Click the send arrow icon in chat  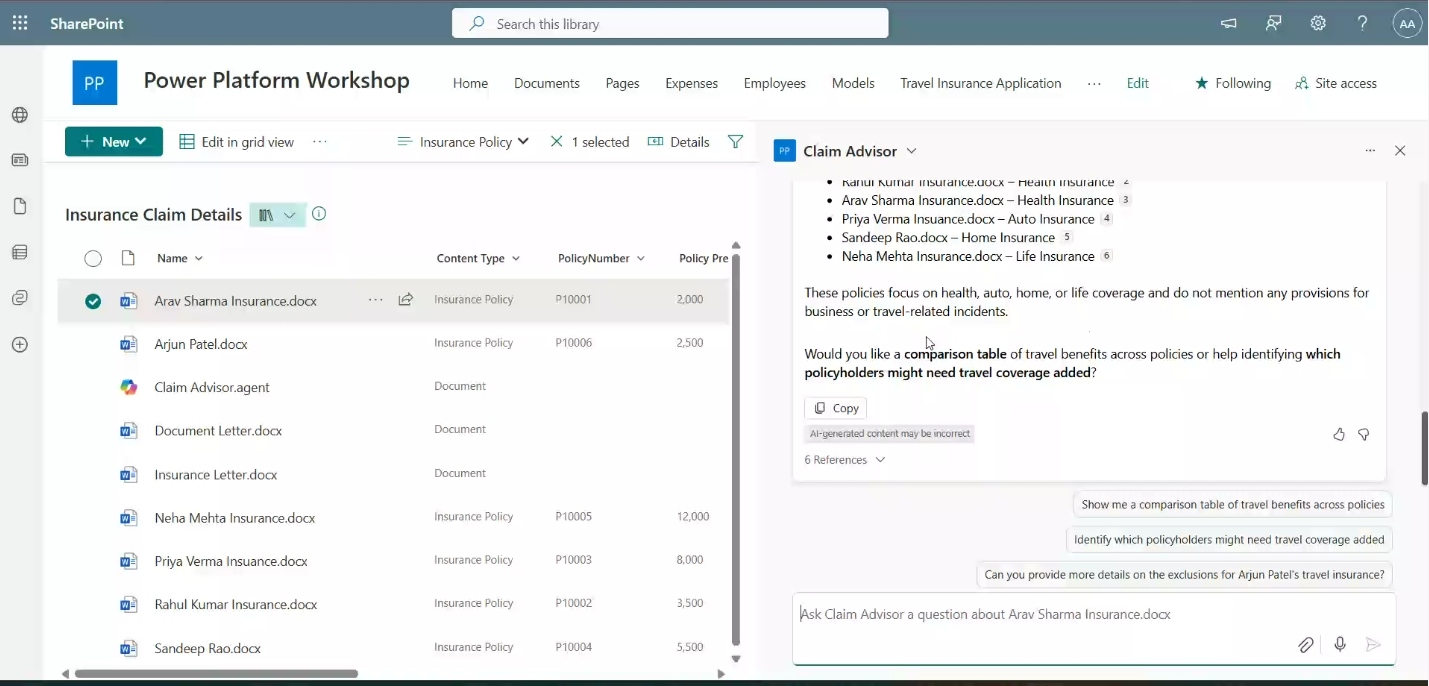1374,645
